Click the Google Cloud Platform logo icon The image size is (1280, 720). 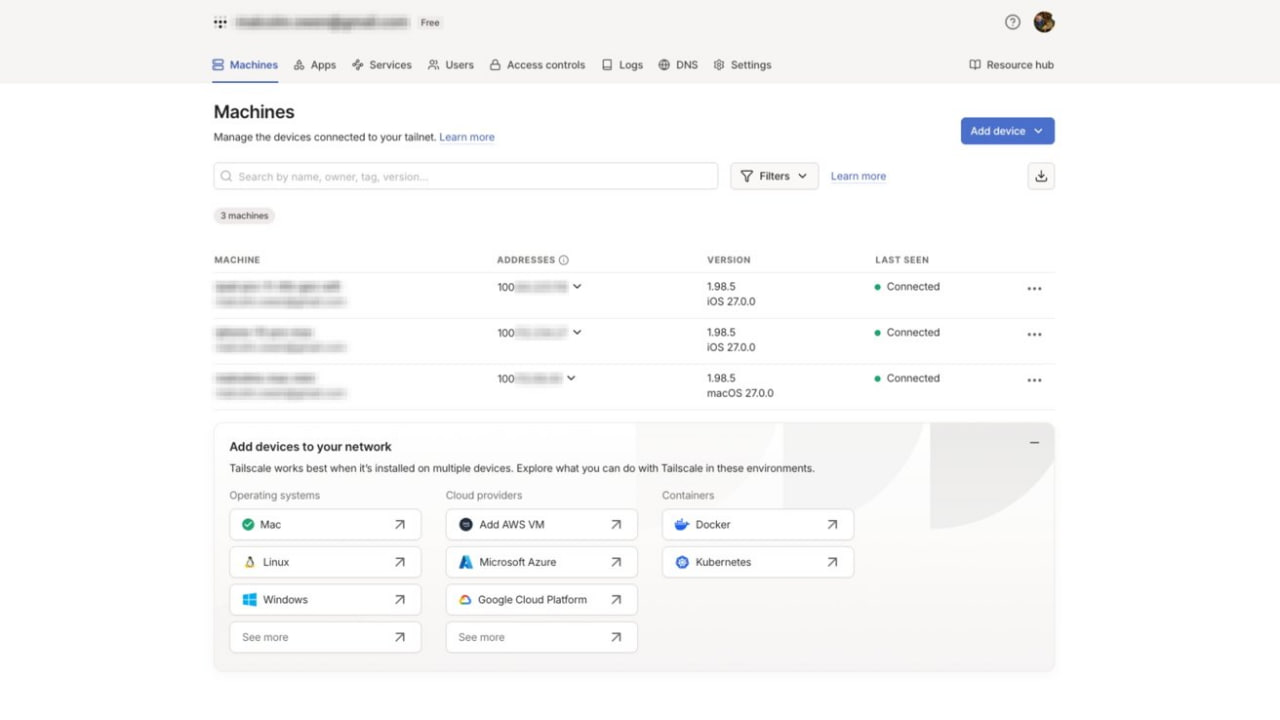pos(465,600)
